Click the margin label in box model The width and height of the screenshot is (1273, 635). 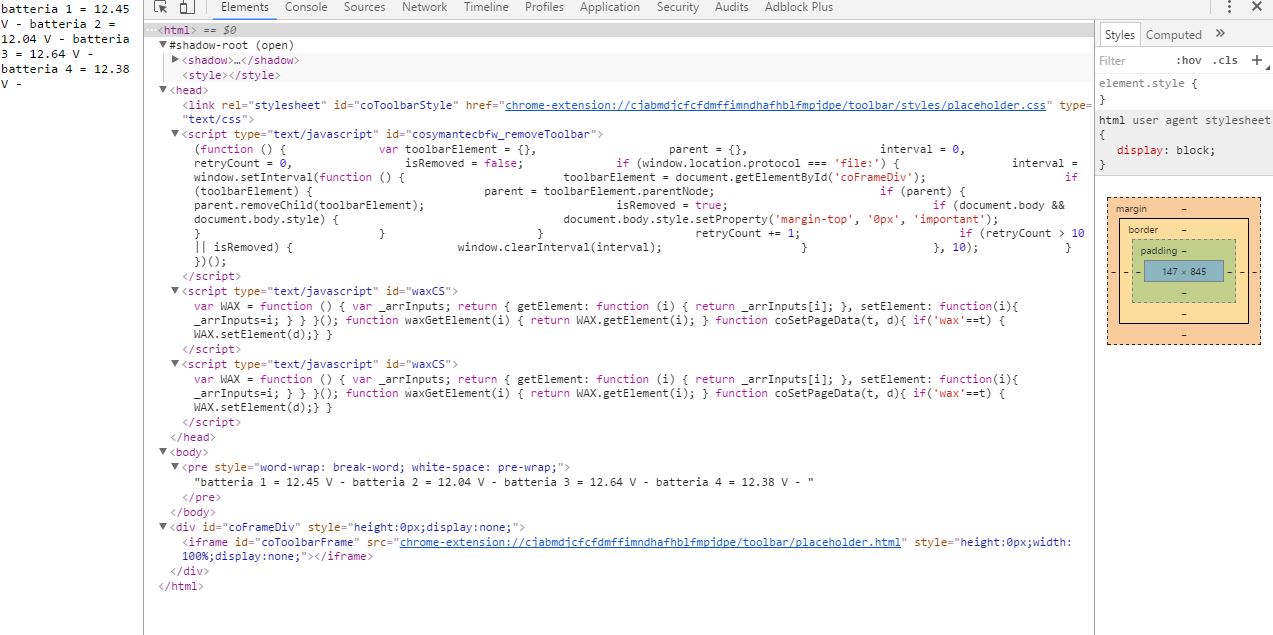1132,209
